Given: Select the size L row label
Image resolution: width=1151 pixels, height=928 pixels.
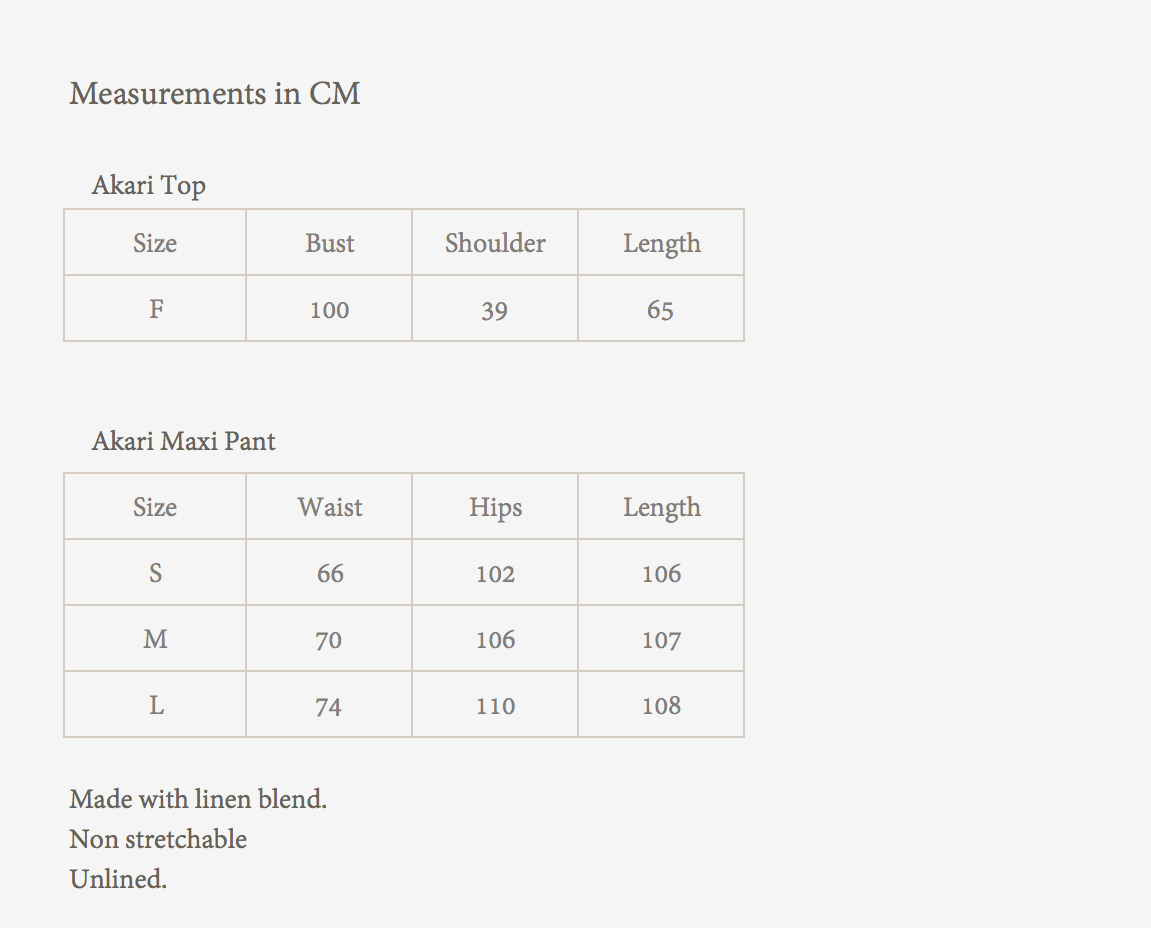Looking at the screenshot, I should pos(156,705).
